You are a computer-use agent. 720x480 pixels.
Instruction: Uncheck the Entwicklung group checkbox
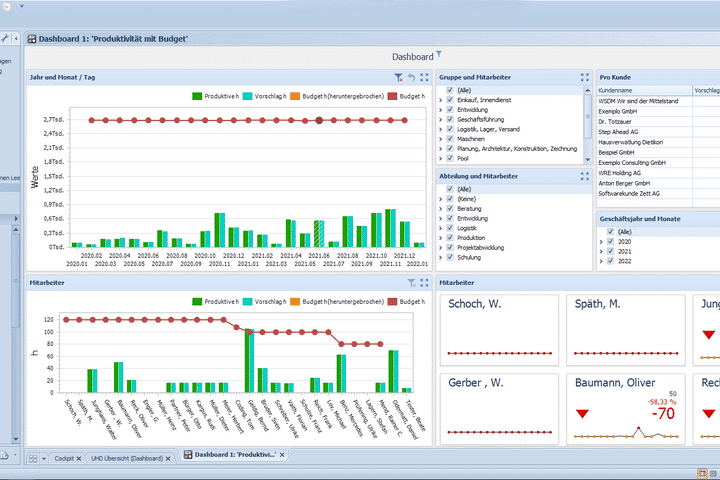click(x=450, y=108)
